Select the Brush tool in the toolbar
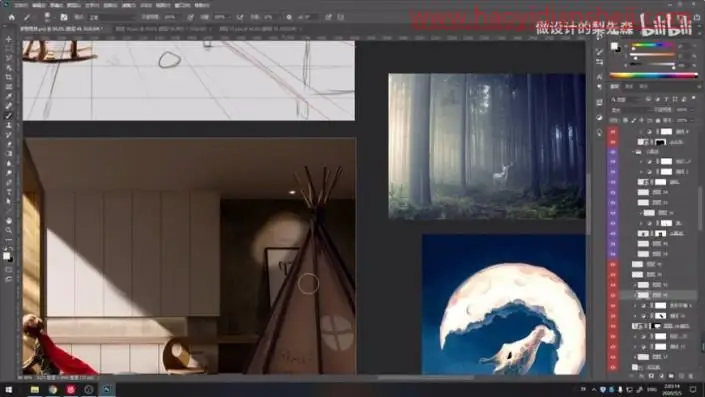This screenshot has width=705, height=397. pyautogui.click(x=9, y=116)
